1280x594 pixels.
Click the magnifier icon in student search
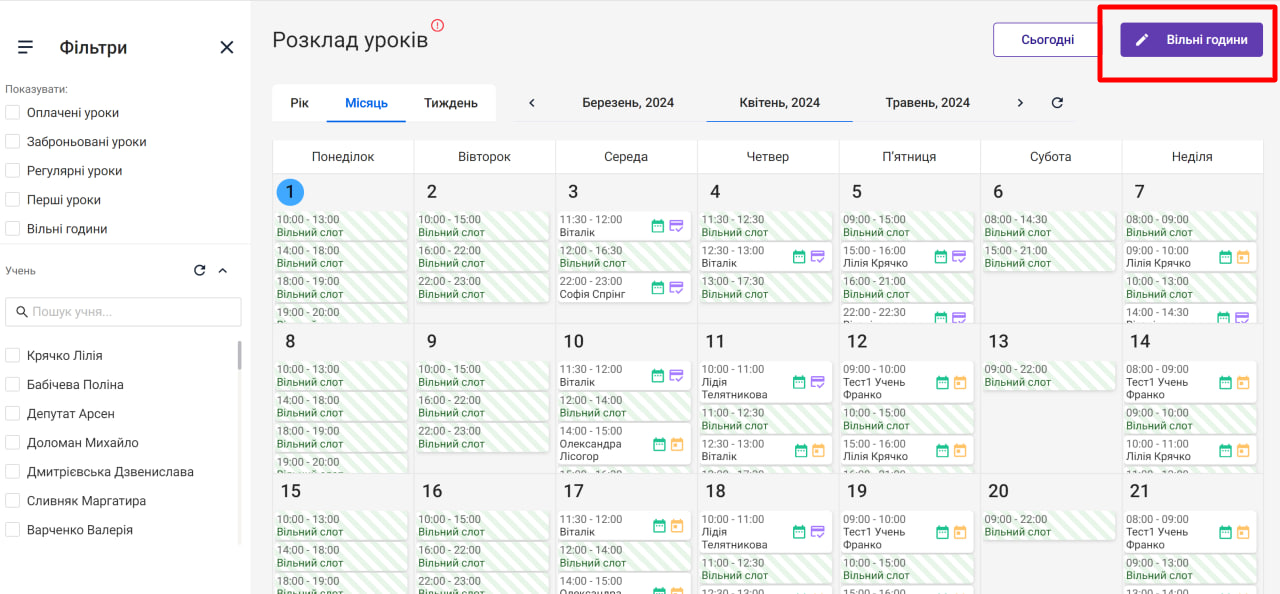point(21,312)
